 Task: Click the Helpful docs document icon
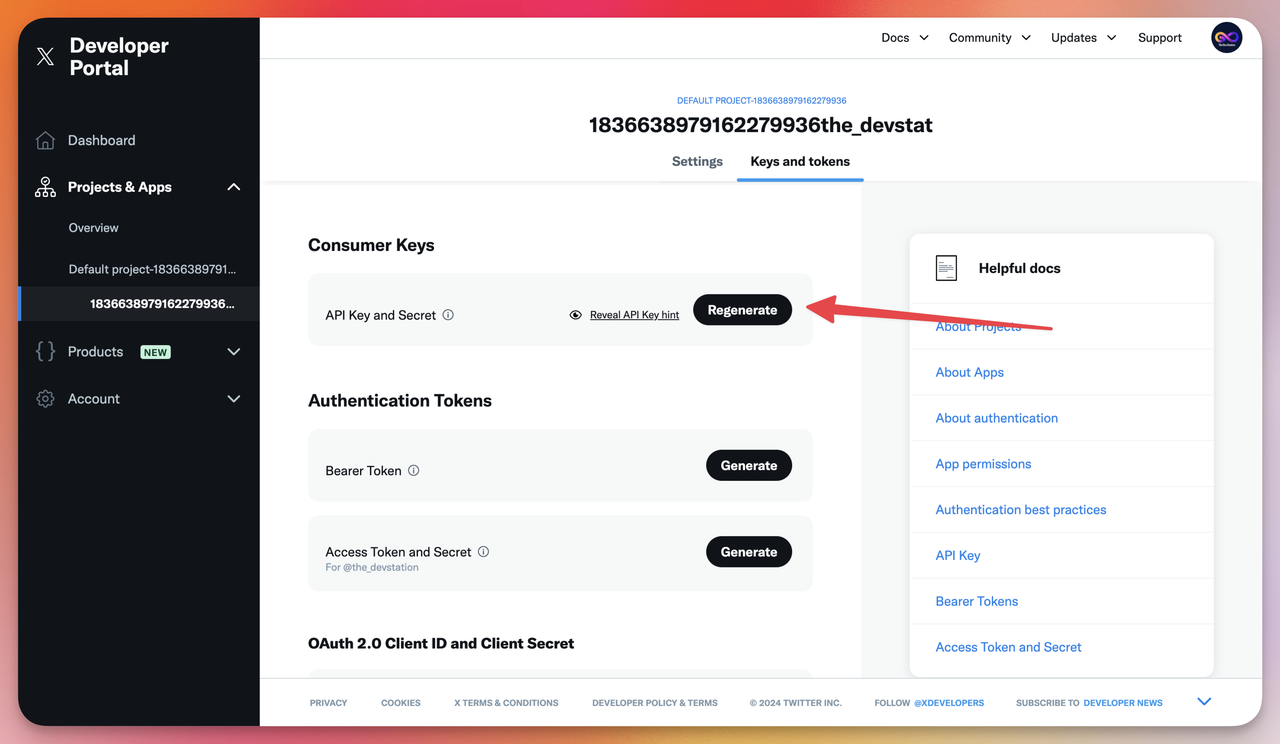click(946, 268)
